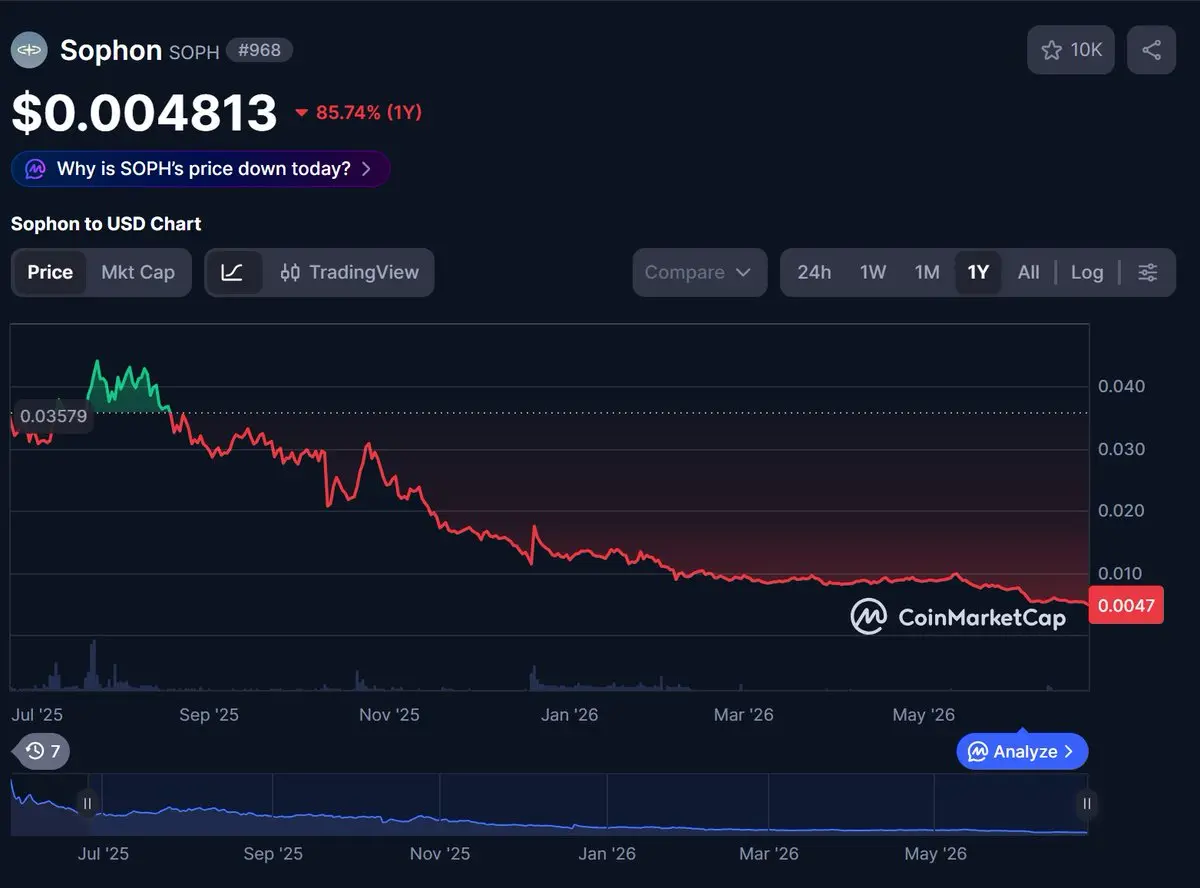
Task: Grab the left range slider handle
Action: 87,803
